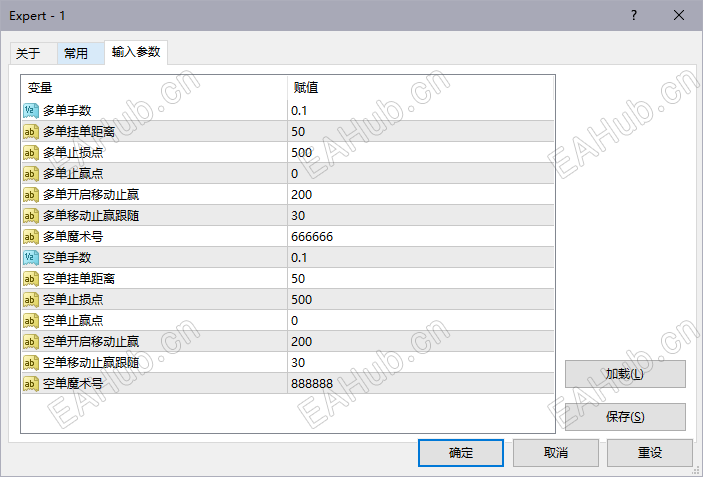Select the 输入参数 tab
Viewport: 703px width, 477px height.
coord(136,52)
